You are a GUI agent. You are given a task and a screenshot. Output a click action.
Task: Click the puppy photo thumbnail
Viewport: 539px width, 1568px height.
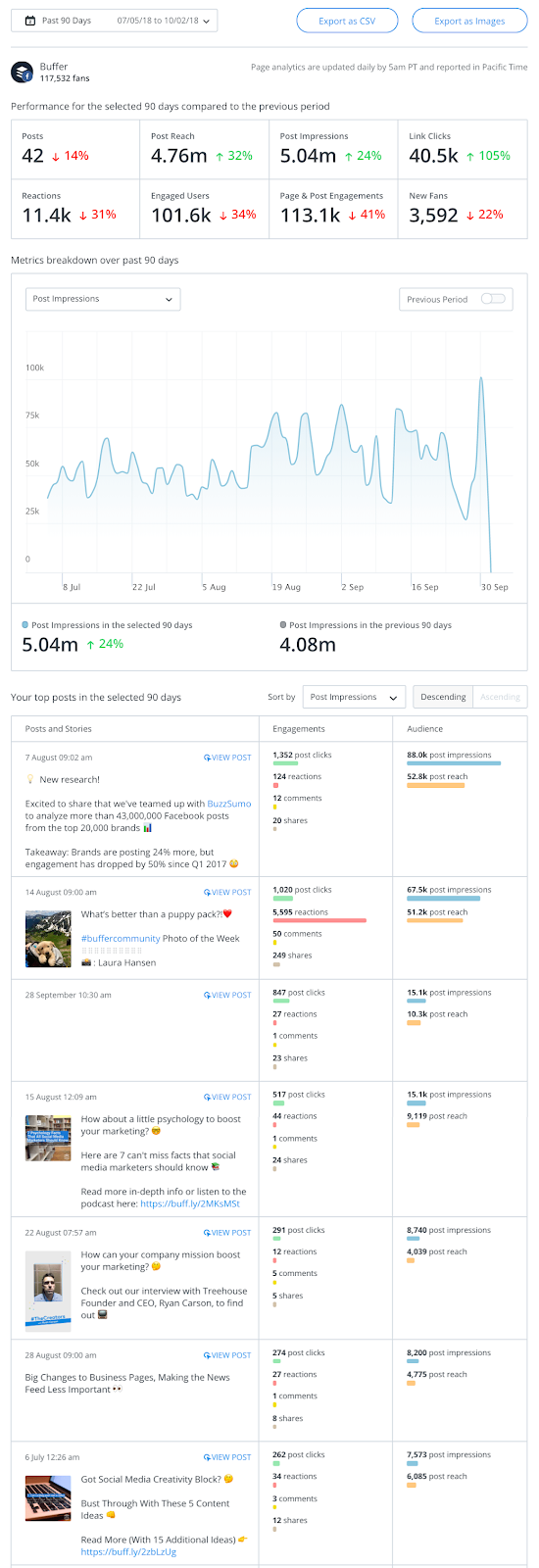(x=48, y=939)
